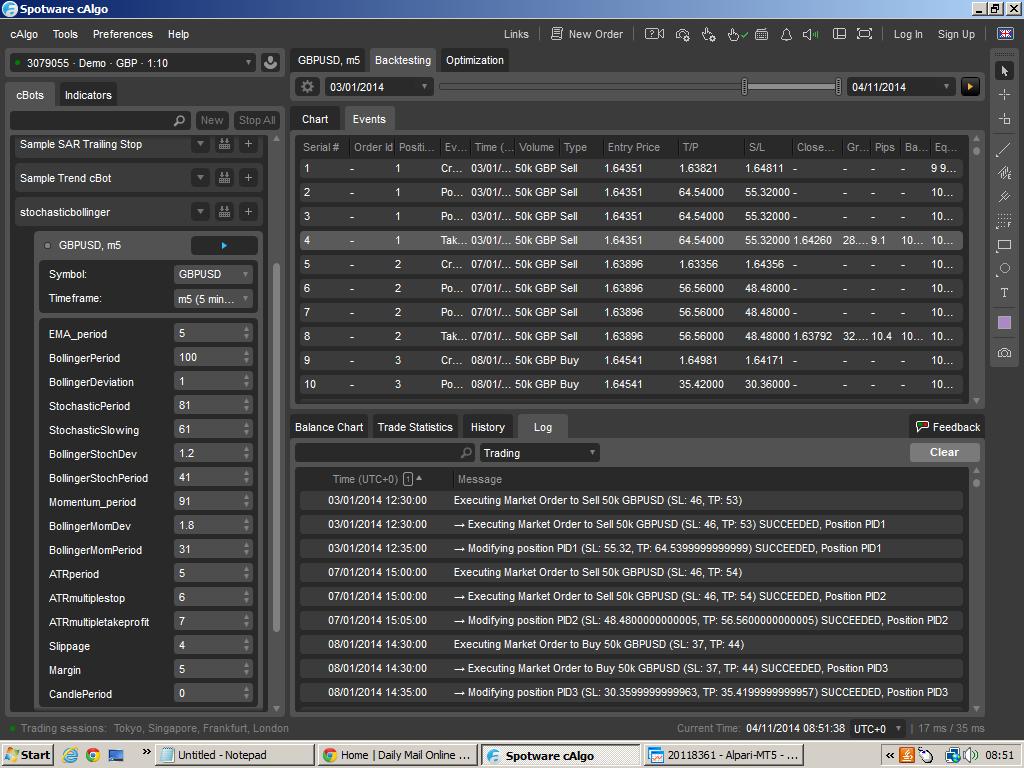Click the New cBot button
This screenshot has width=1024, height=768.
pyautogui.click(x=212, y=120)
